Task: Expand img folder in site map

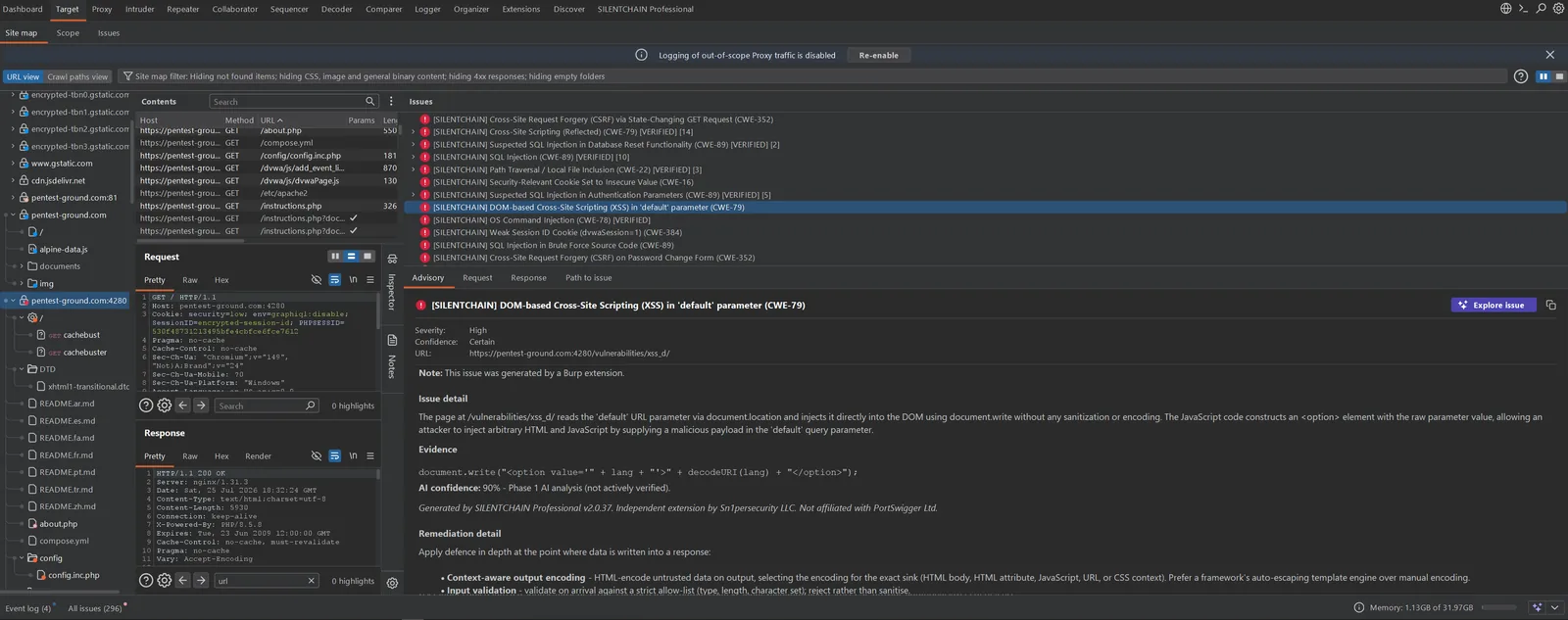Action: click(x=22, y=284)
